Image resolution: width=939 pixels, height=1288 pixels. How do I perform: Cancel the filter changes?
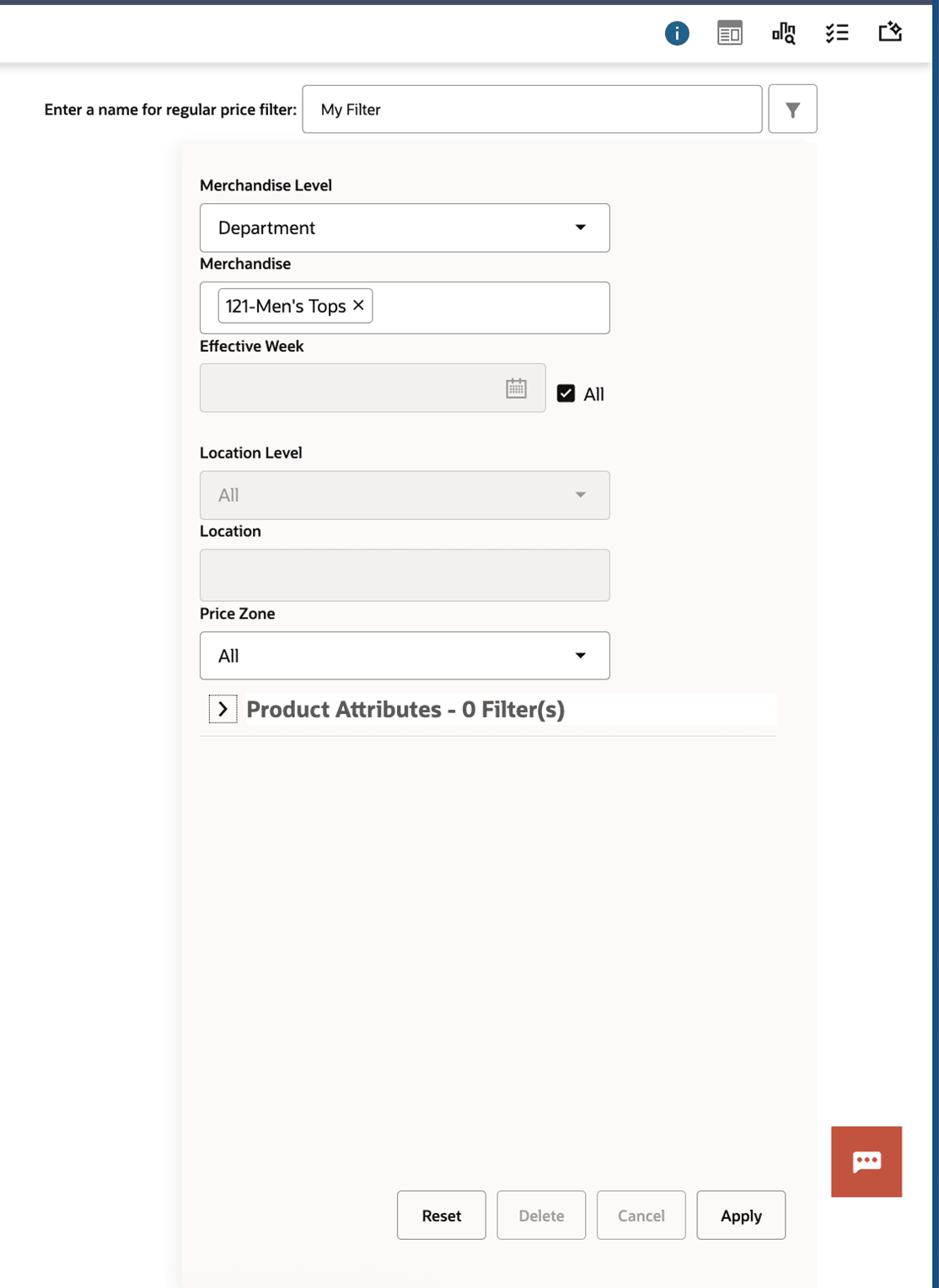[x=641, y=1215]
